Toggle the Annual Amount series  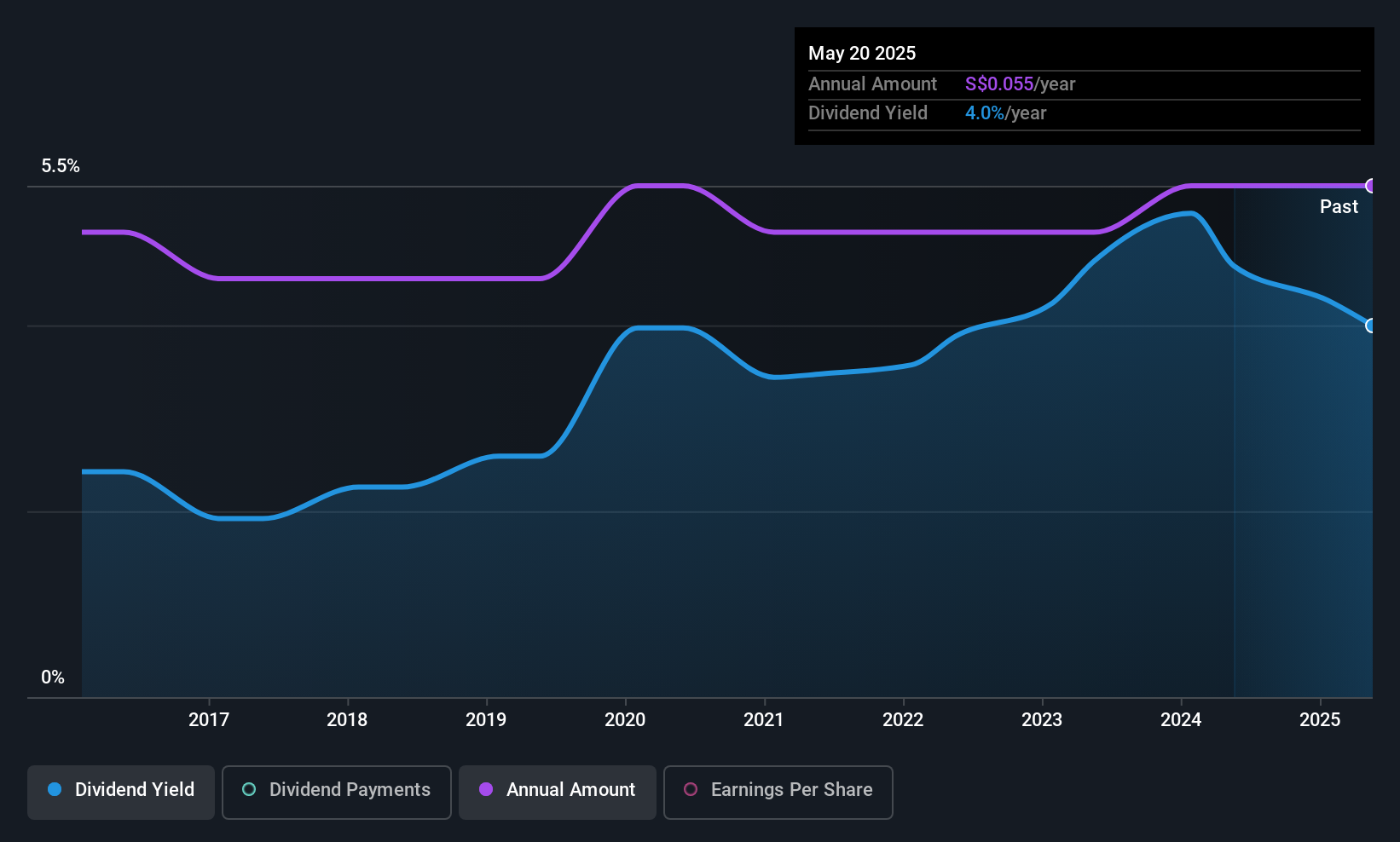click(558, 792)
